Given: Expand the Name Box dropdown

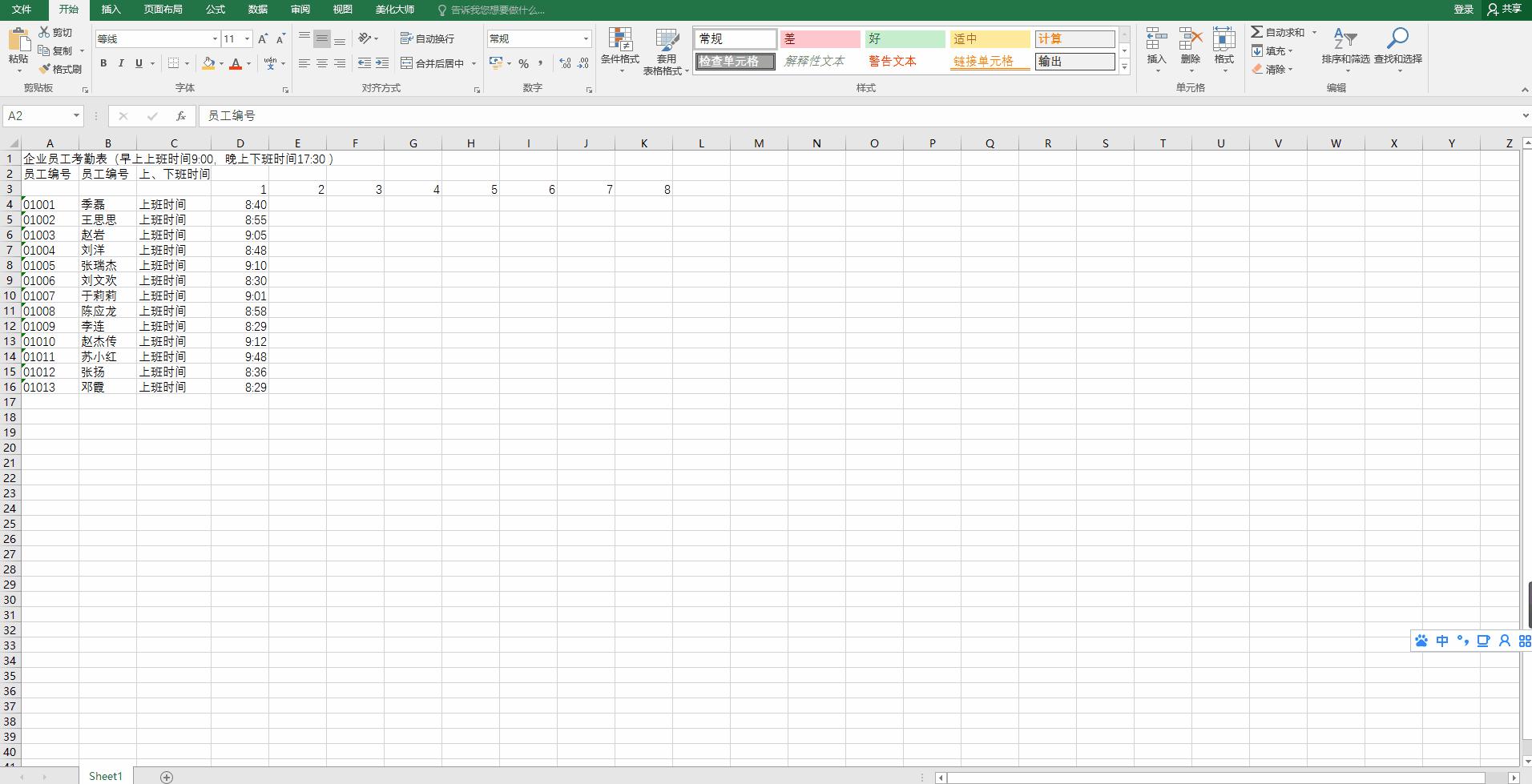Looking at the screenshot, I should (x=76, y=116).
